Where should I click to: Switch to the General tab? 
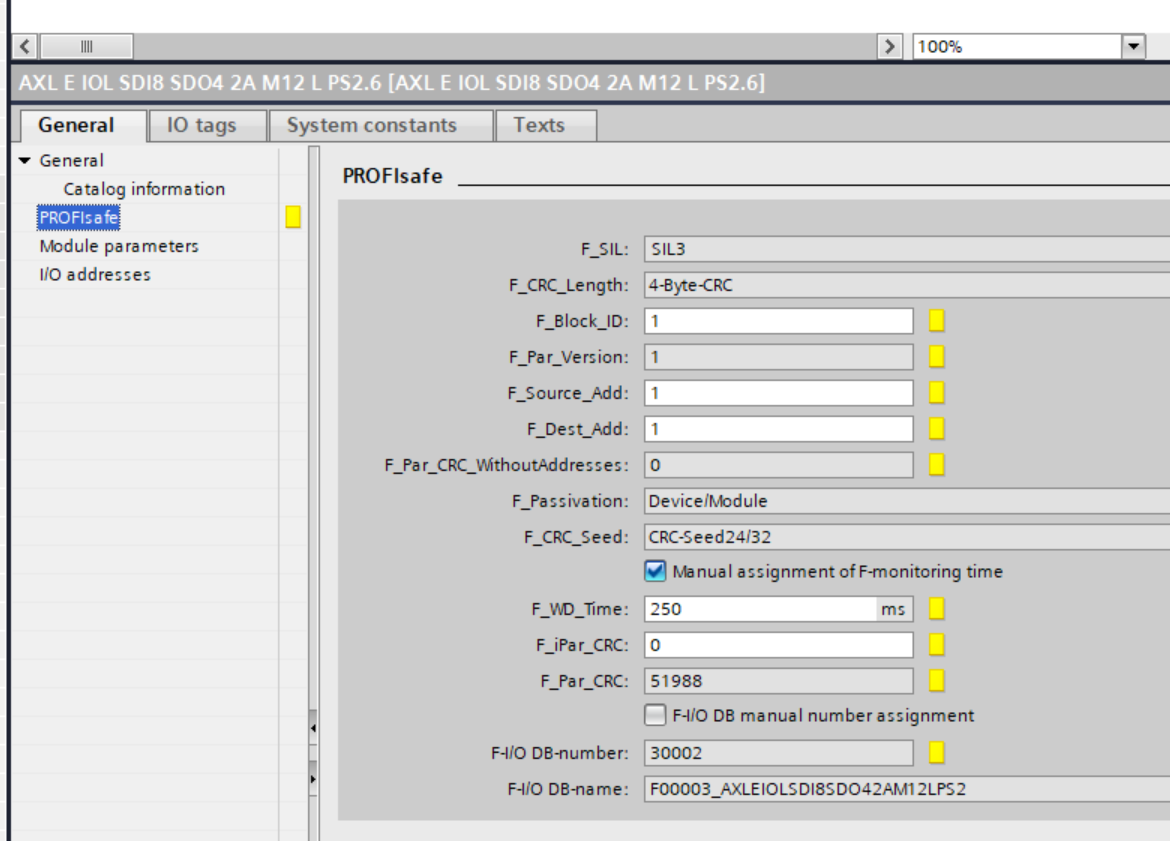(83, 125)
